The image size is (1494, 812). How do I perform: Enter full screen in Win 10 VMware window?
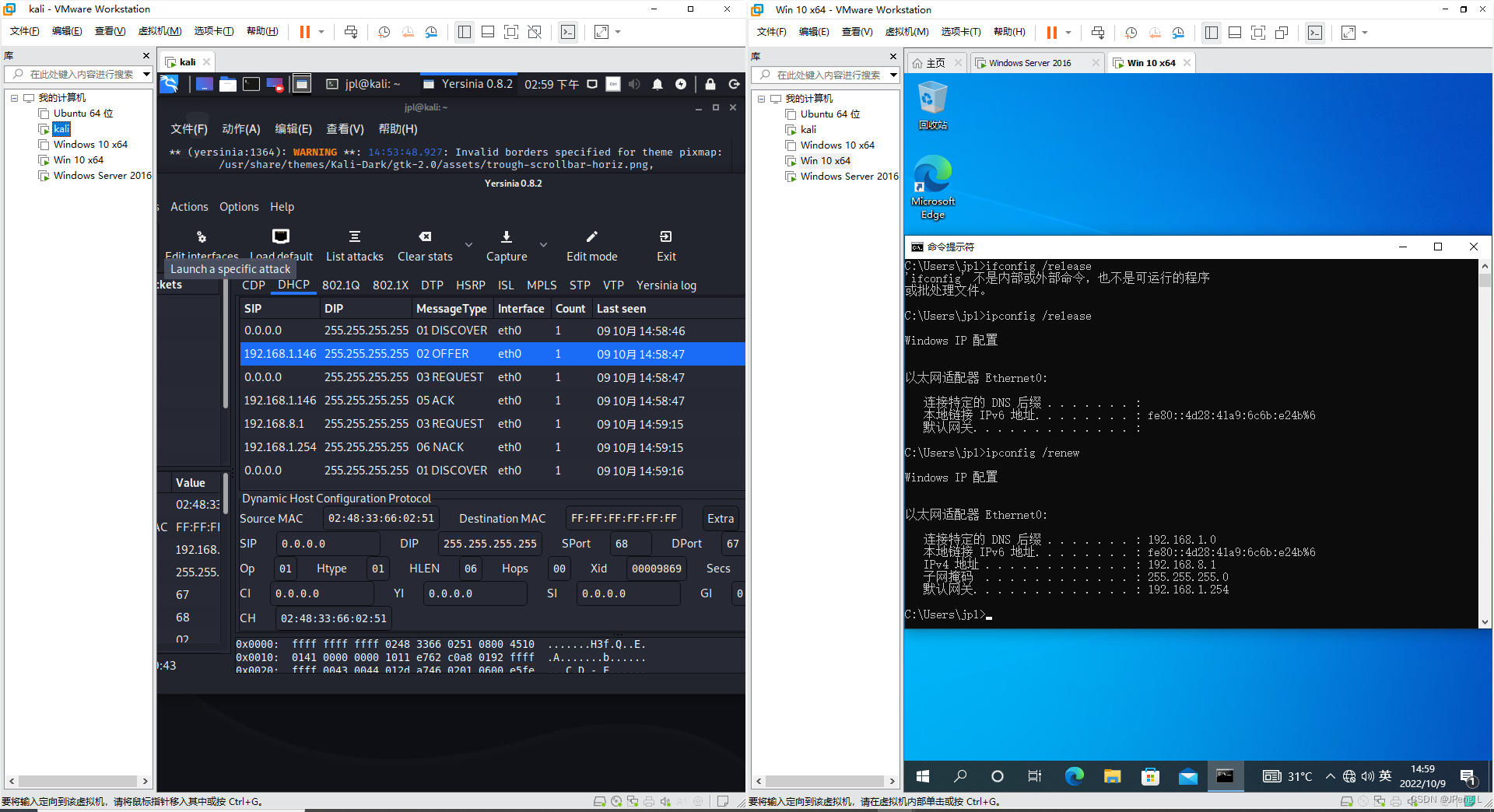click(x=1258, y=33)
